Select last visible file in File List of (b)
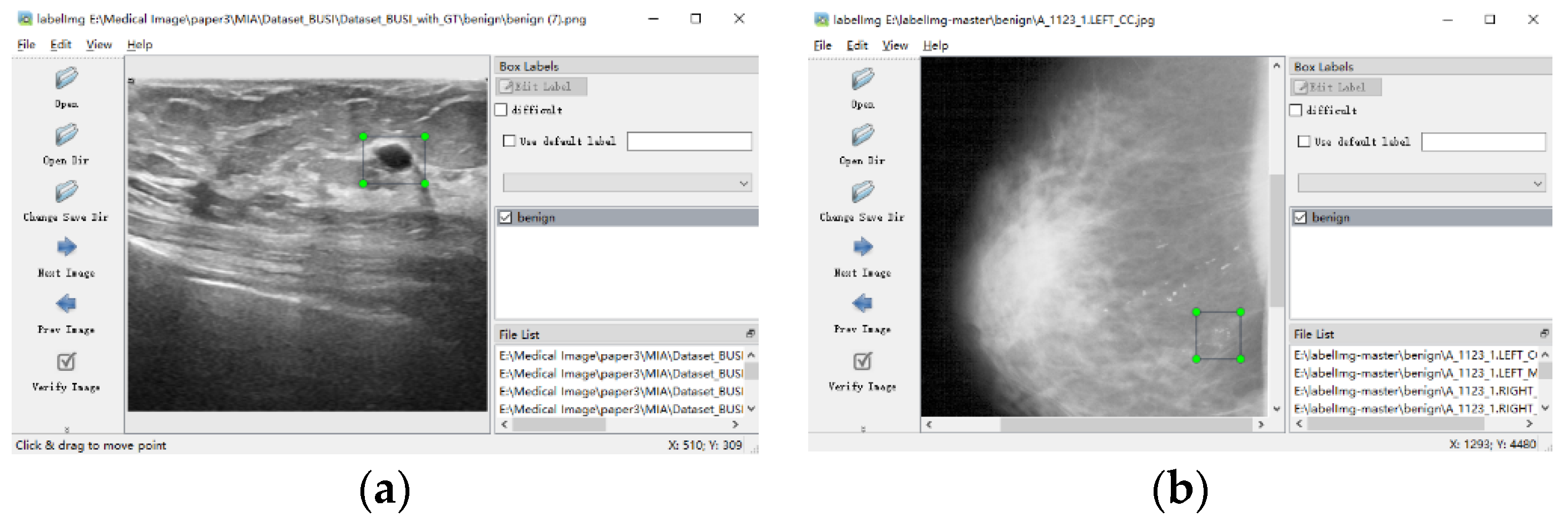 [1415, 408]
